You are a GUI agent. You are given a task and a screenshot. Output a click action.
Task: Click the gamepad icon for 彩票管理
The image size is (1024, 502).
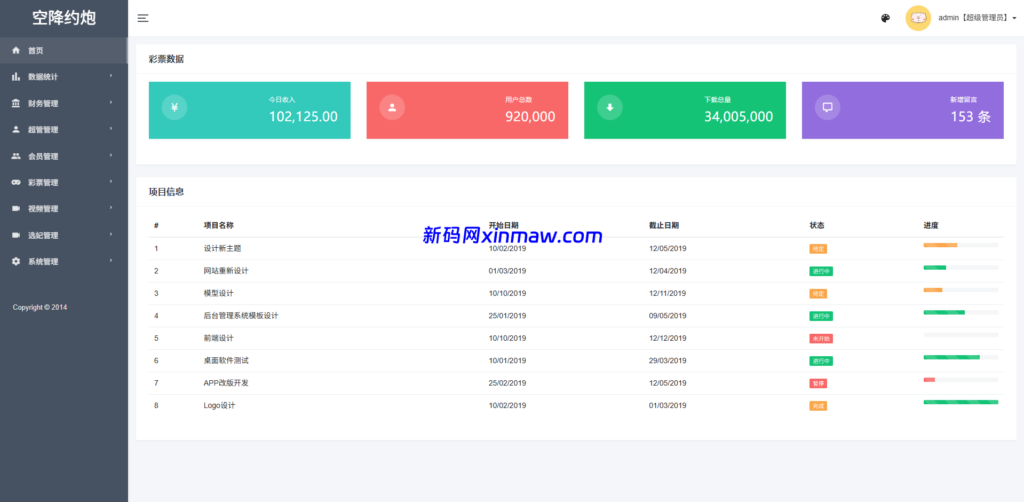click(x=16, y=182)
